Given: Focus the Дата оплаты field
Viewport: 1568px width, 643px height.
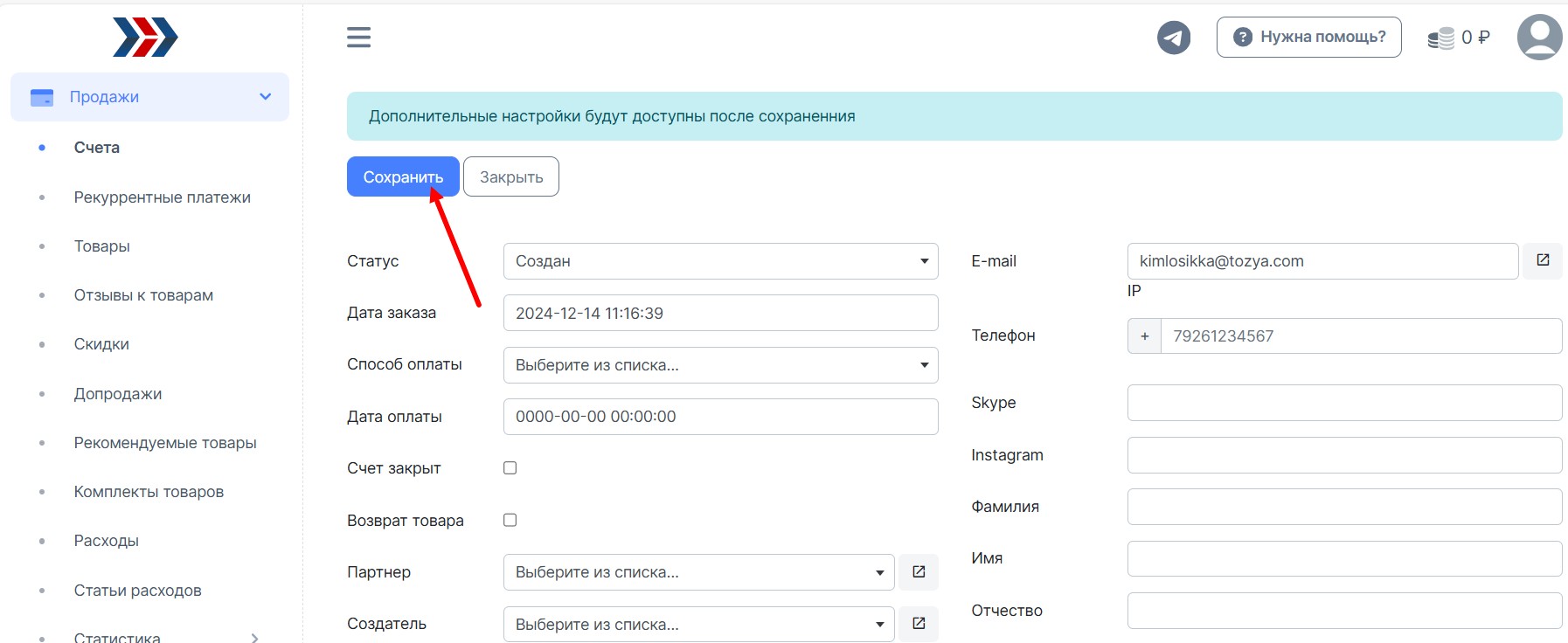Looking at the screenshot, I should pyautogui.click(x=720, y=417).
